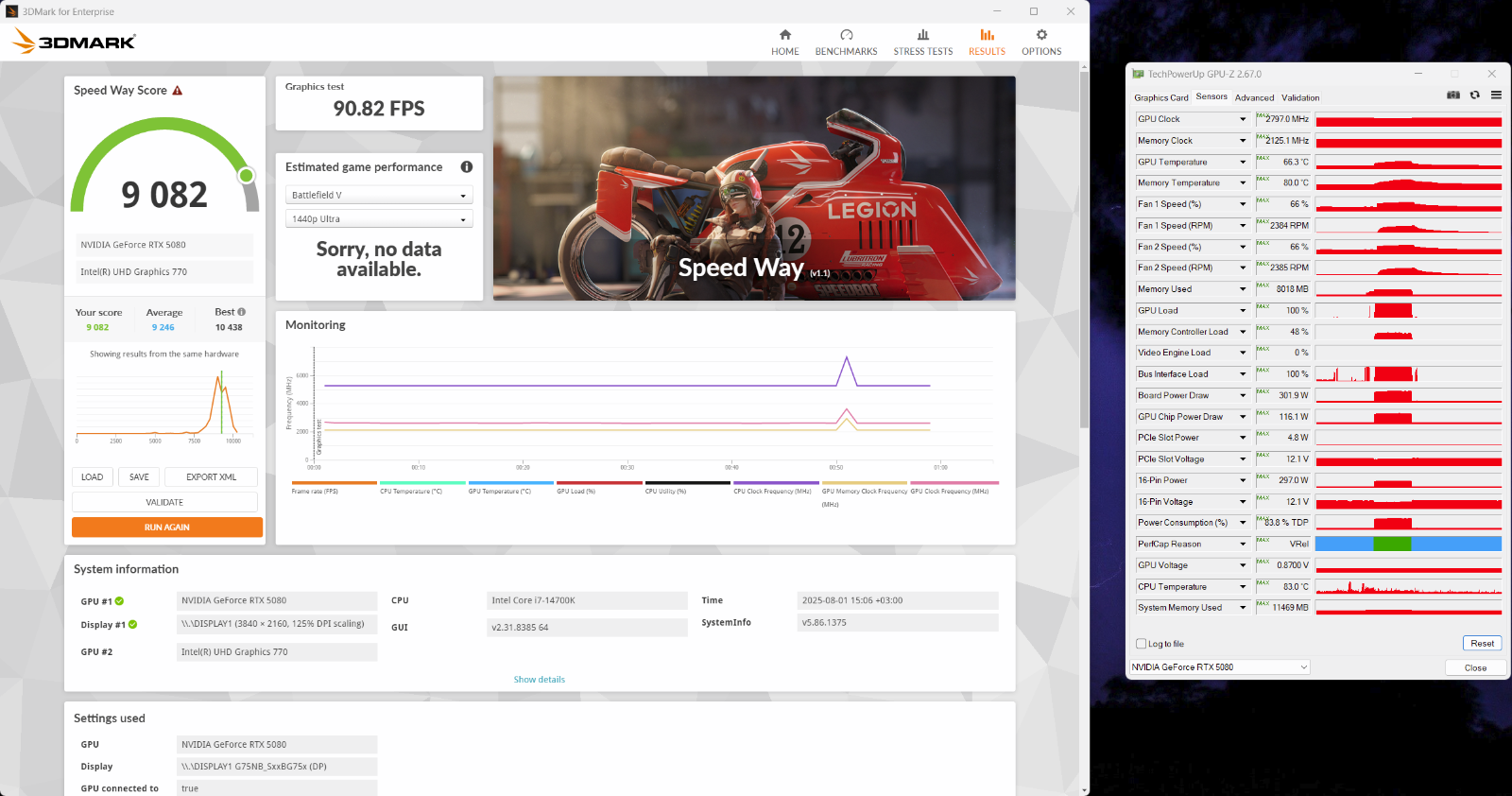Click the Close button in GPU-Z

click(x=1475, y=667)
